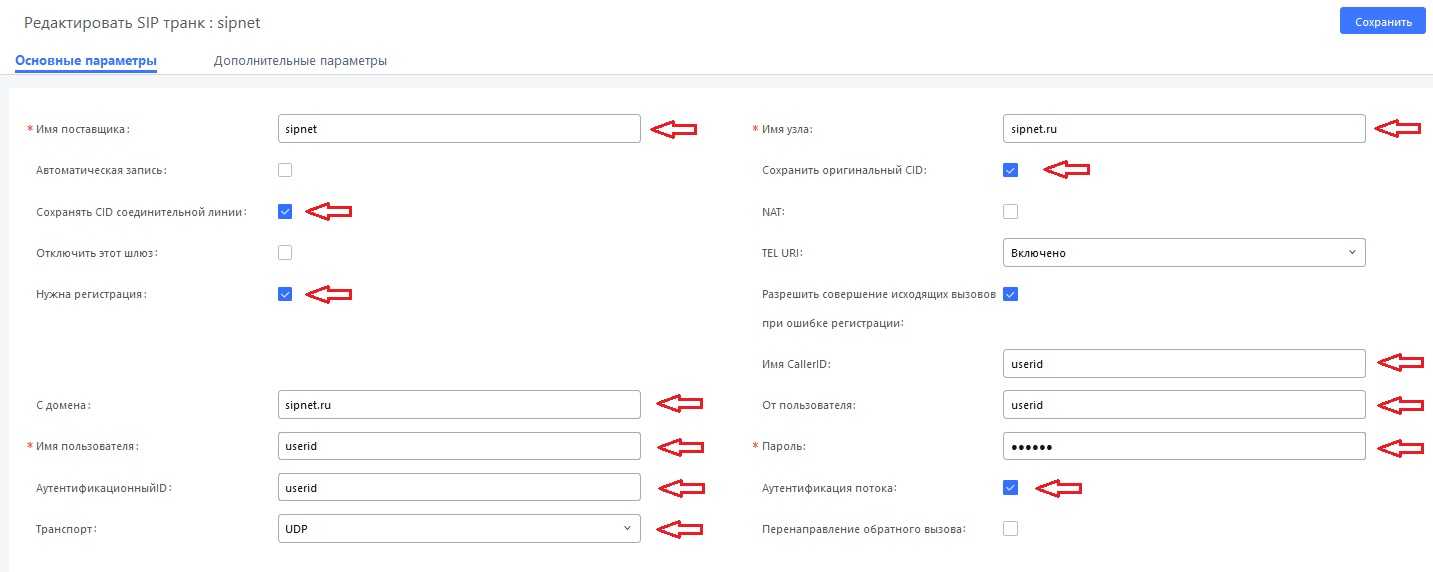
Task: Enable the Автоматическая запись checkbox
Action: pyautogui.click(x=285, y=170)
